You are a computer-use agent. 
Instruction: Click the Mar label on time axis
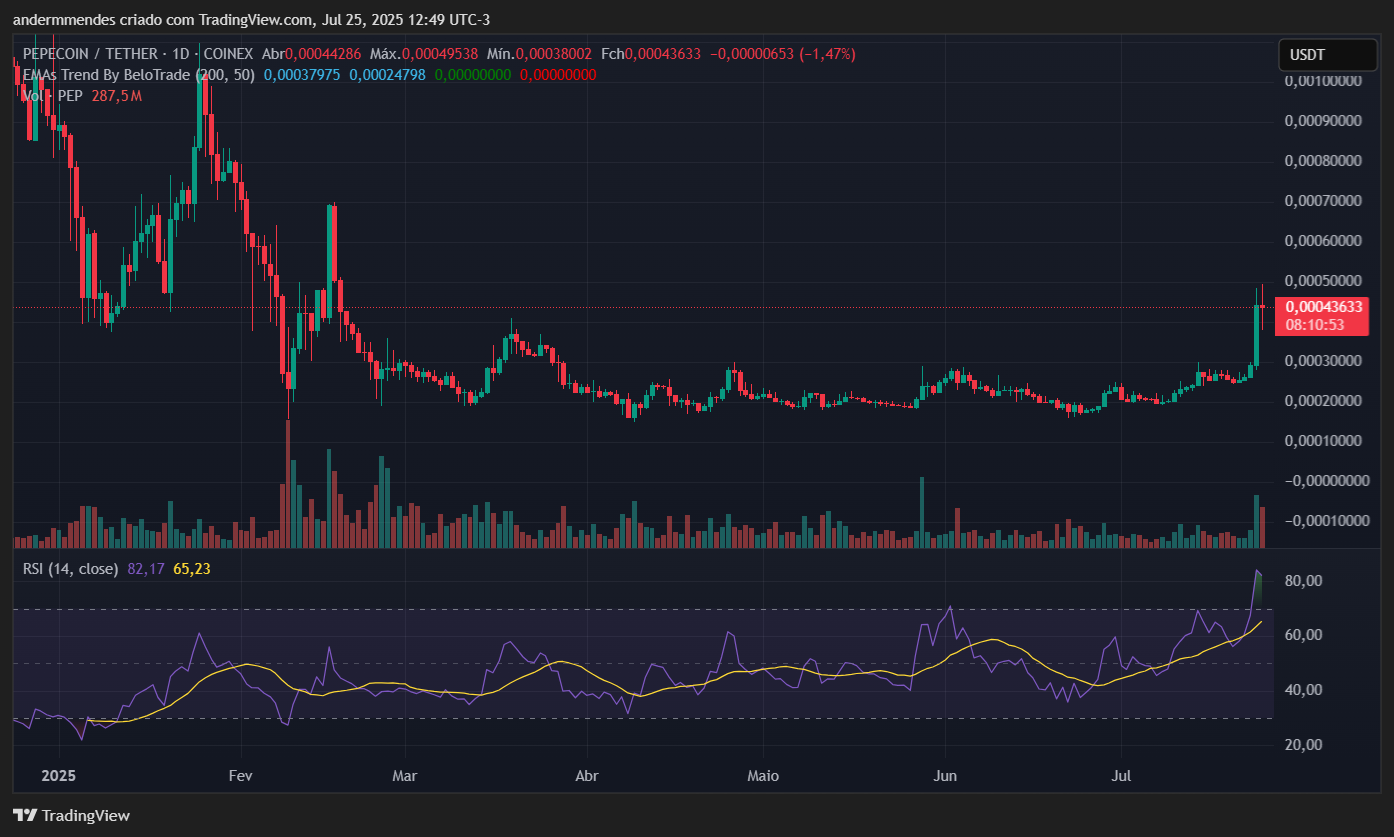404,776
